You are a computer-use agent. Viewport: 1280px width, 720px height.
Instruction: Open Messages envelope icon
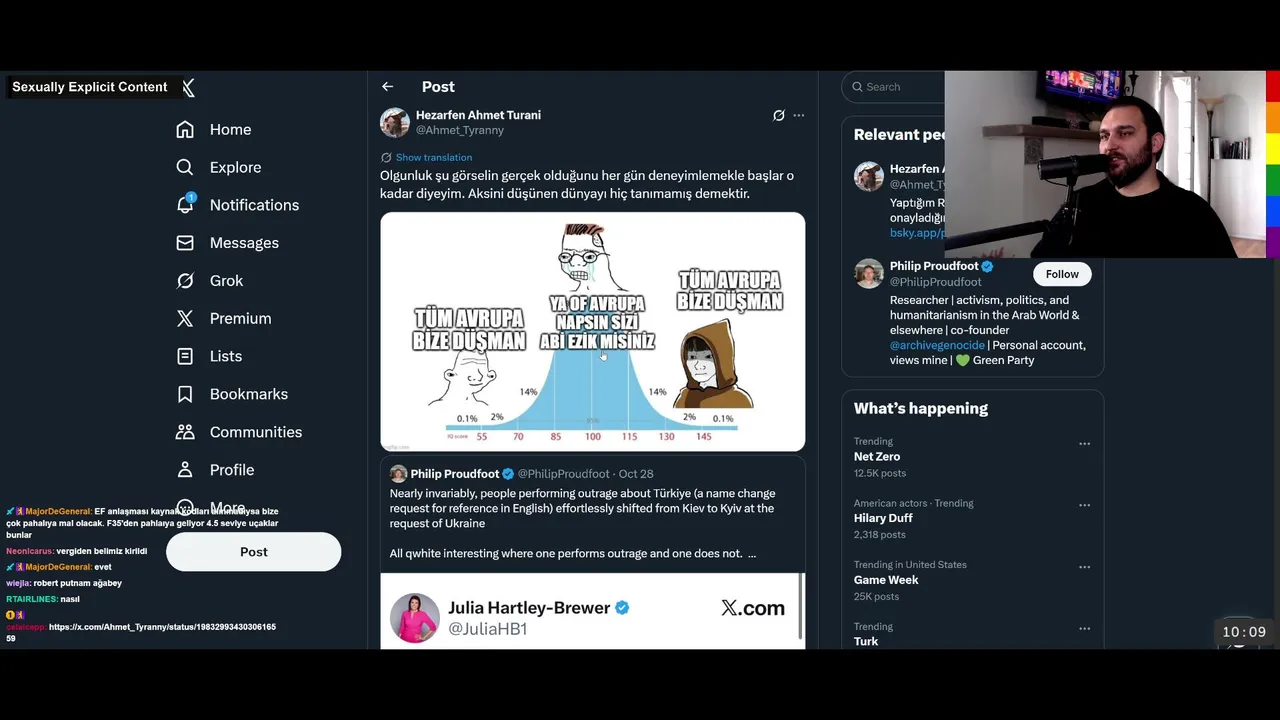185,243
